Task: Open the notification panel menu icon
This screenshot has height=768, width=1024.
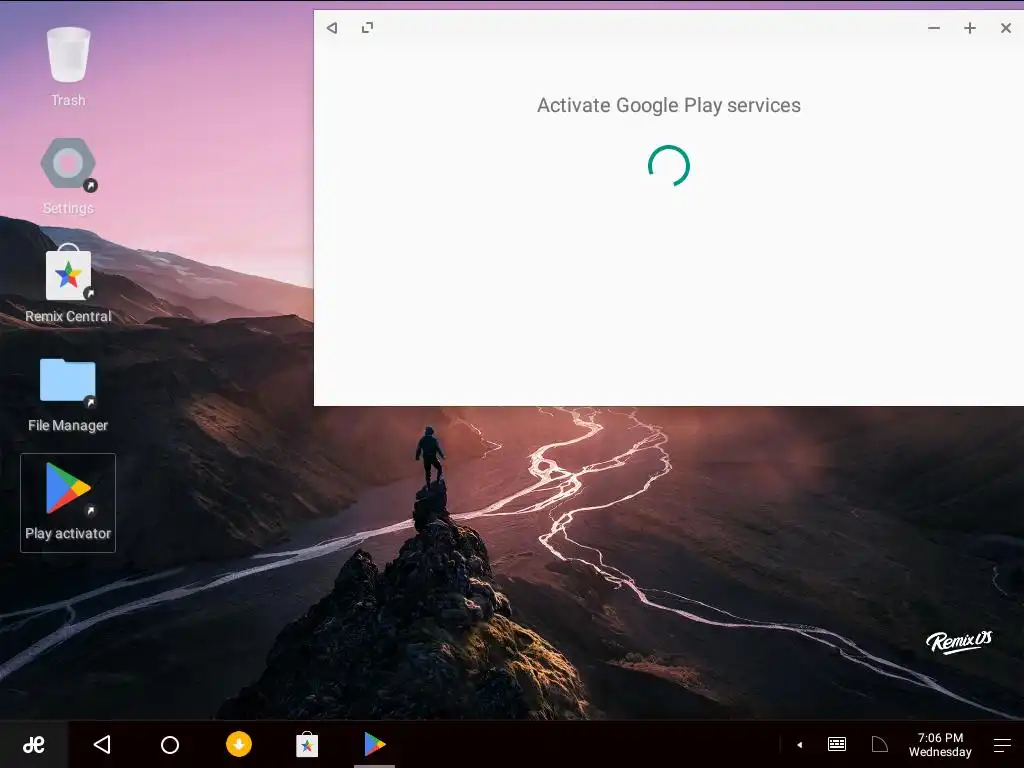Action: tap(1002, 744)
